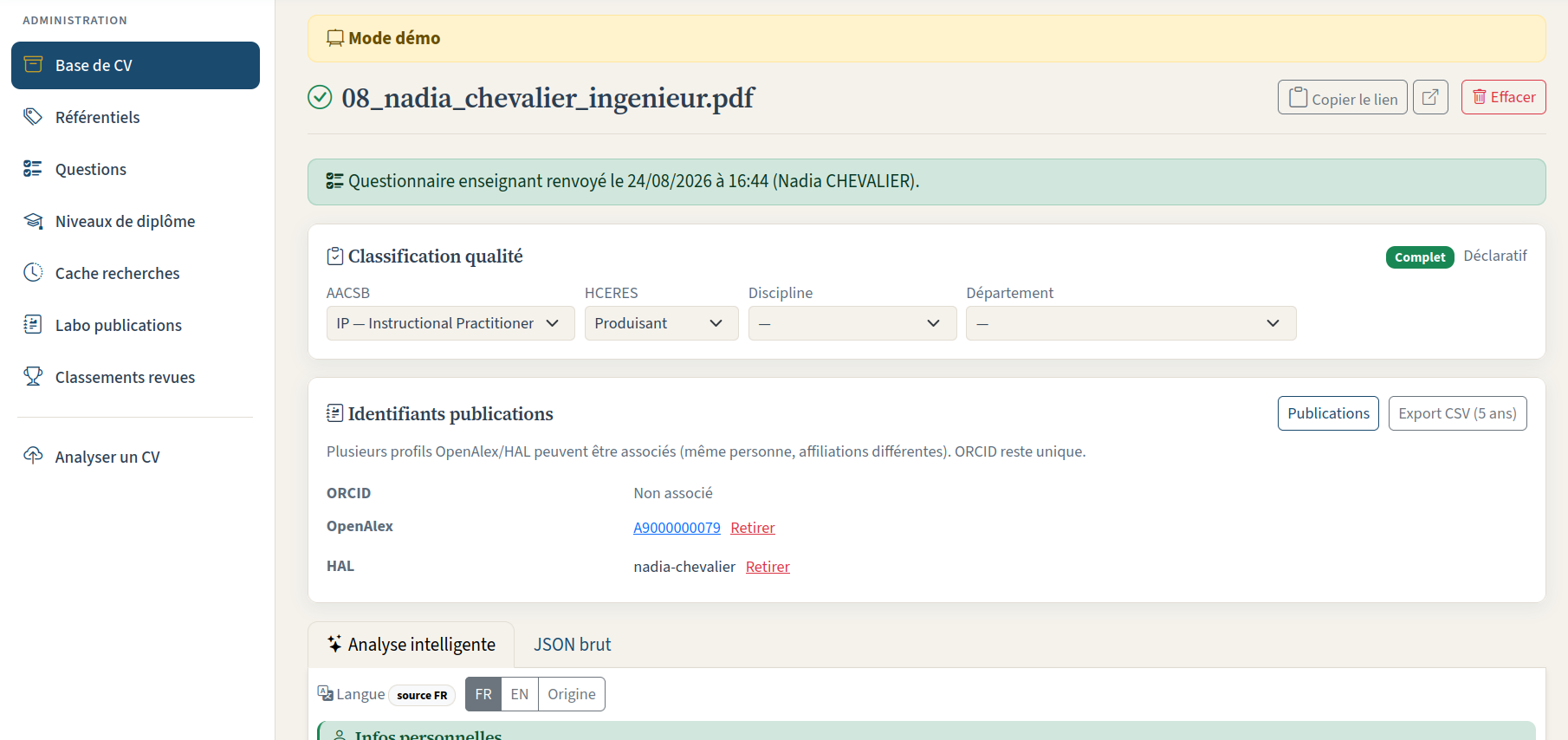Screen dimensions: 1568x740
Task: Click the Langue translate icon
Action: click(x=326, y=693)
